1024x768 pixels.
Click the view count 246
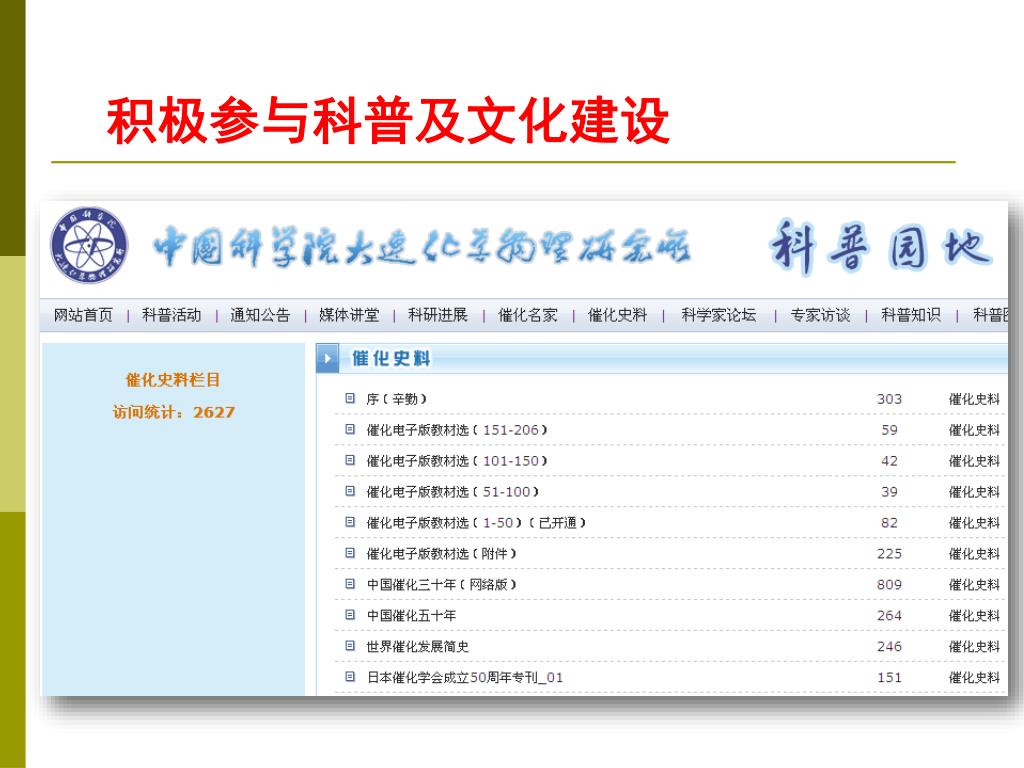889,647
